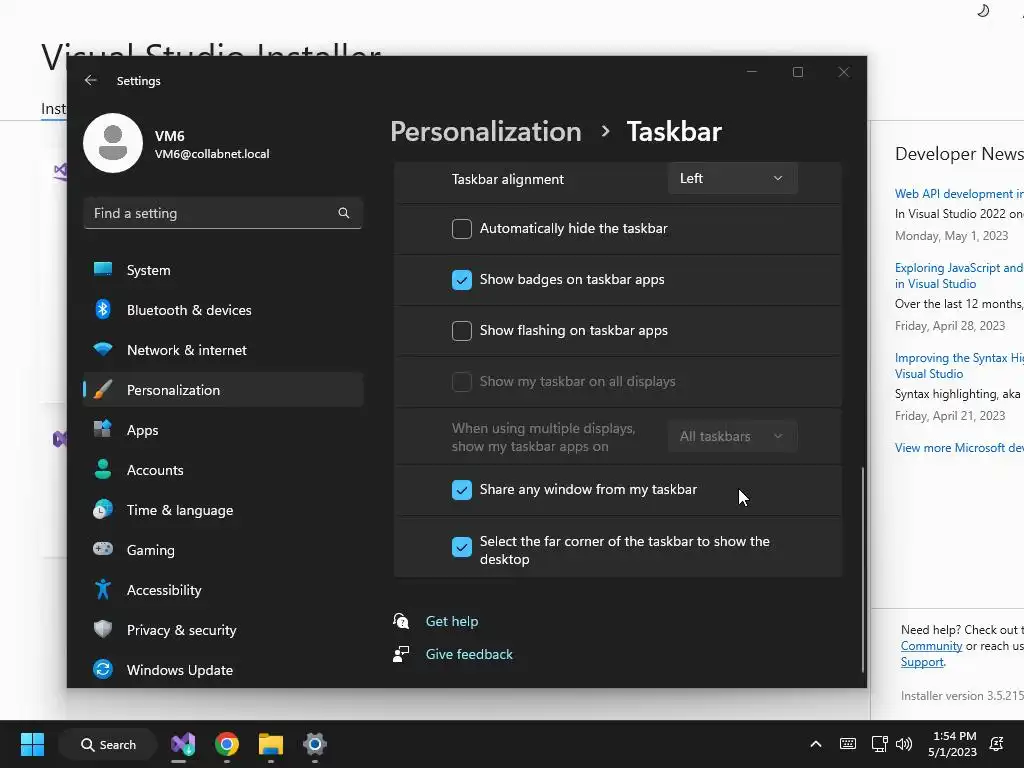Image resolution: width=1024 pixels, height=768 pixels.
Task: Go back with the Settings back arrow
Action: point(91,80)
